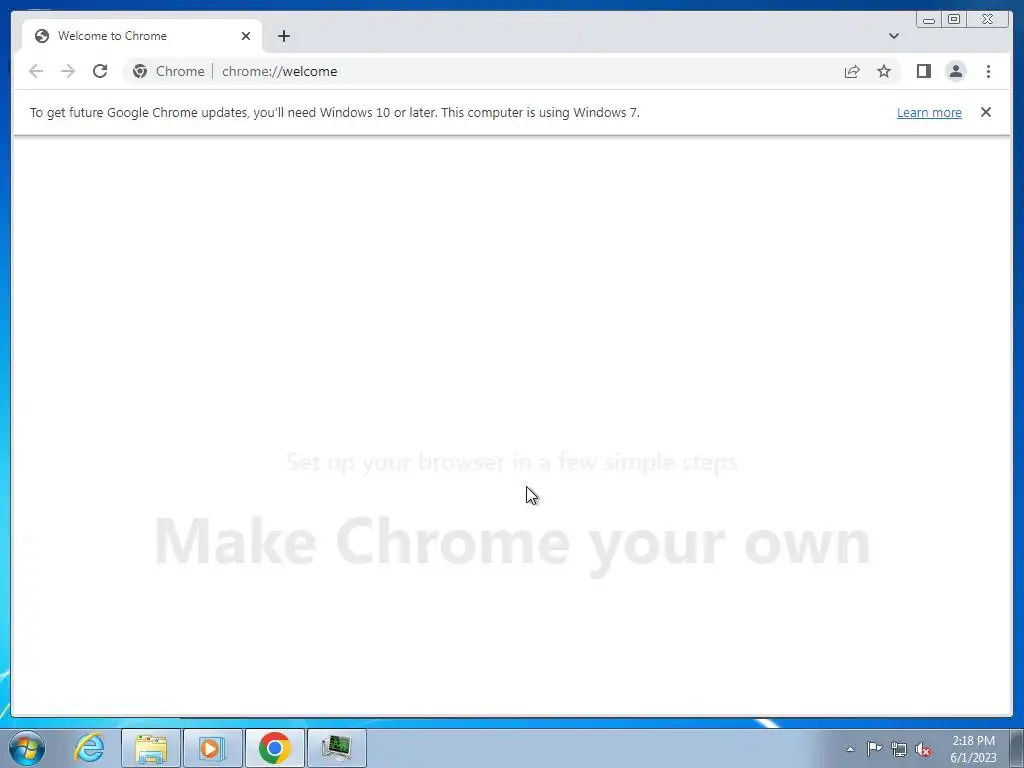Close the Welcome to Chrome tab
This screenshot has width=1024, height=768.
pyautogui.click(x=246, y=36)
